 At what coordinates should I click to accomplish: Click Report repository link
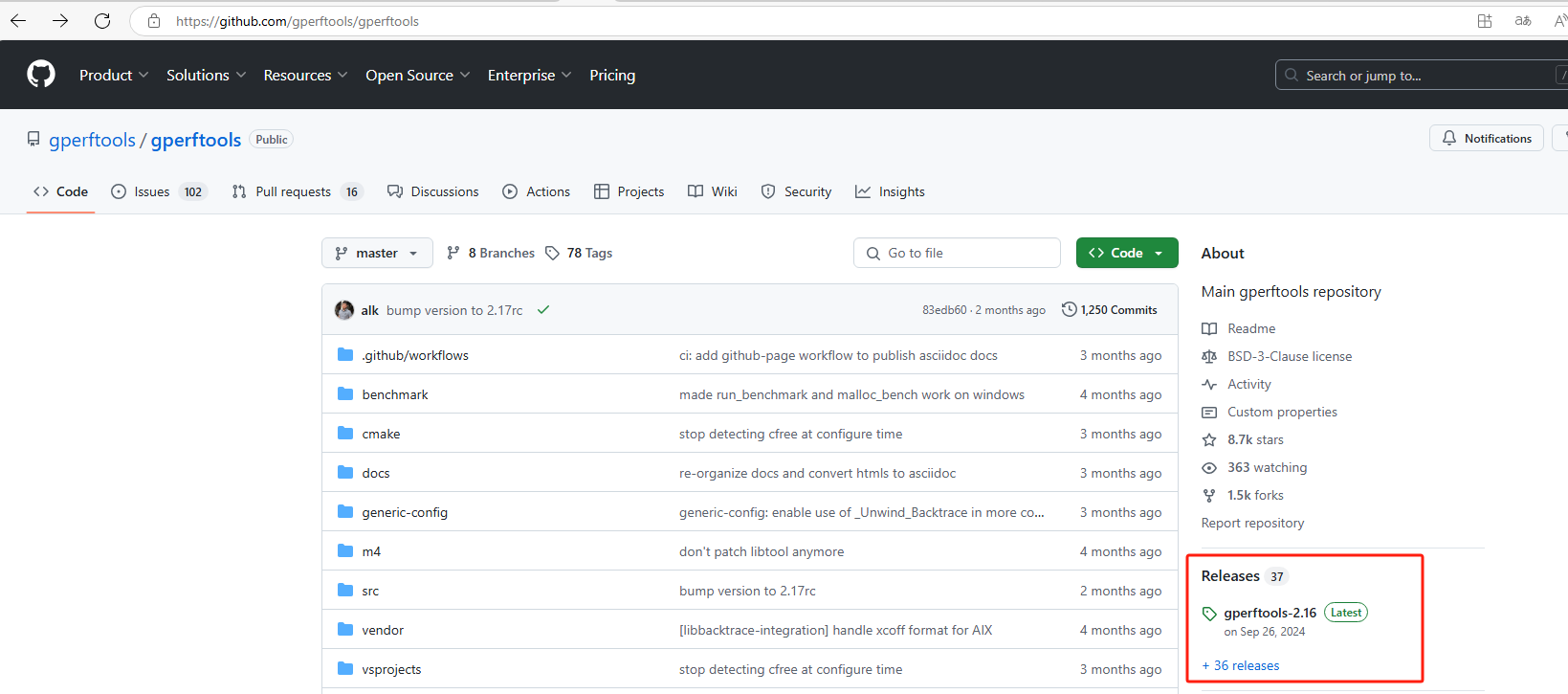[1252, 523]
